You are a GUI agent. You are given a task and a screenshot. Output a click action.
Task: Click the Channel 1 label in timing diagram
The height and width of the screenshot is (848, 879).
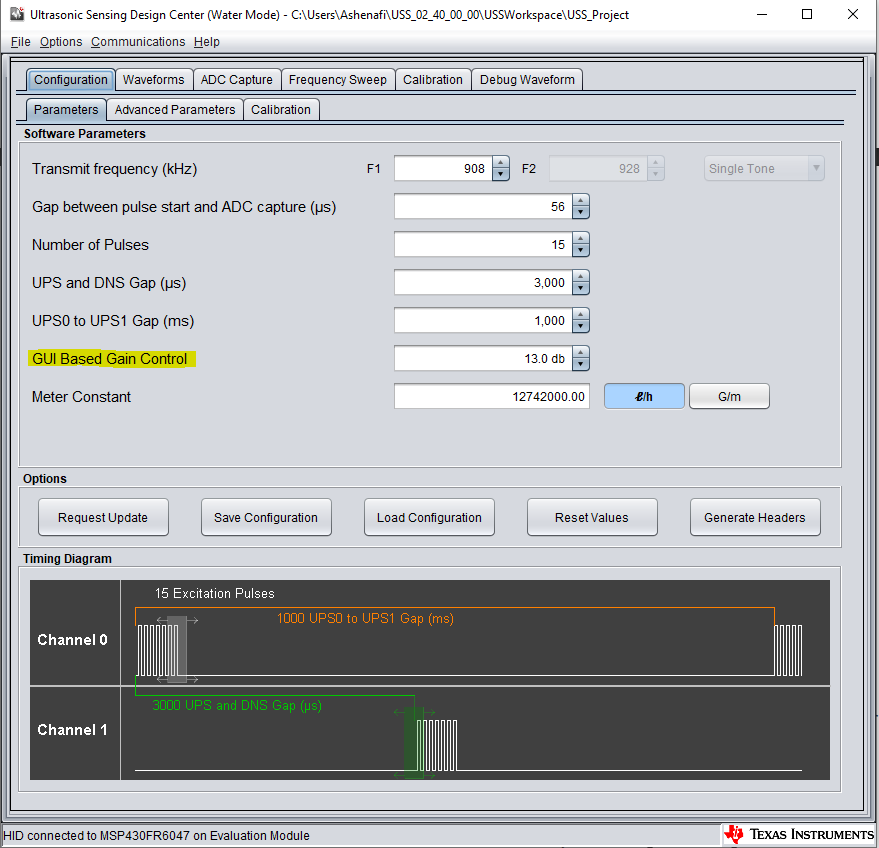click(x=72, y=730)
